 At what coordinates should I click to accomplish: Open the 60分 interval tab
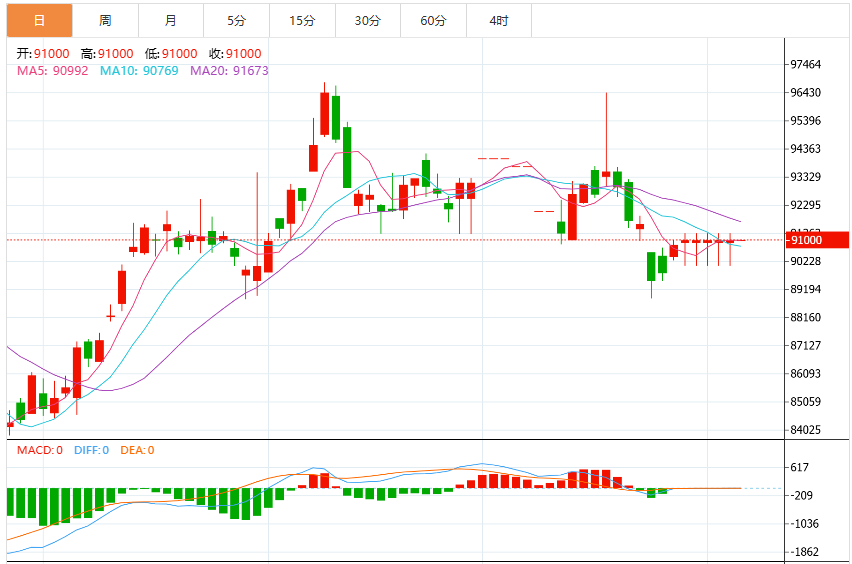434,21
